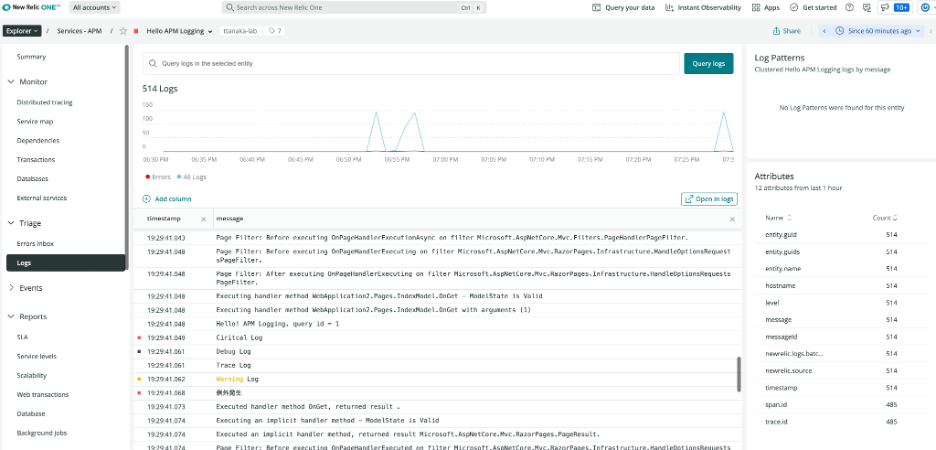Click the favorite star icon beside Hello APM Logging
This screenshot has height=450, width=936.
(x=123, y=31)
